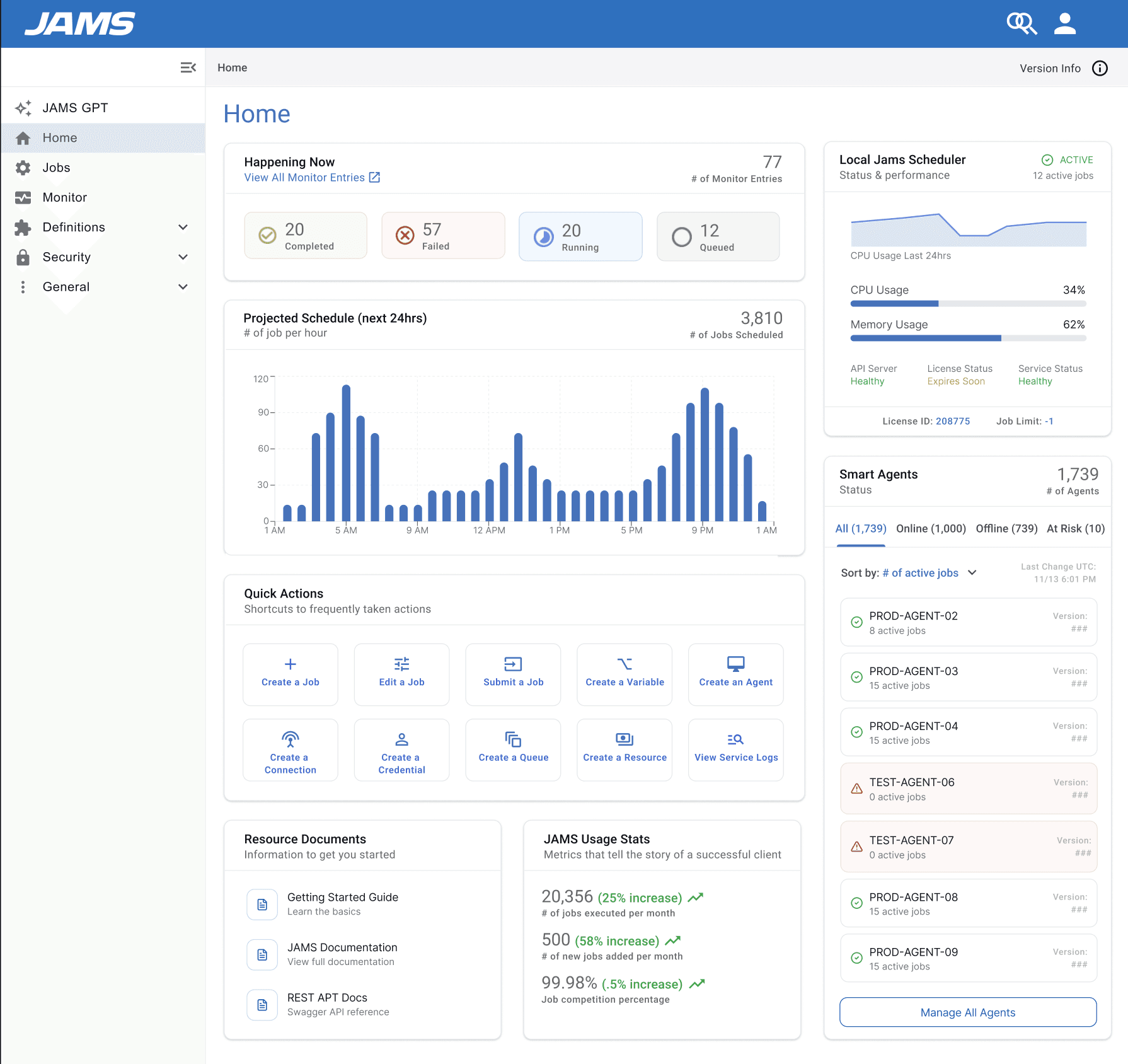Click the monitor icon for Create an Agent
The image size is (1128, 1064).
pos(736,664)
